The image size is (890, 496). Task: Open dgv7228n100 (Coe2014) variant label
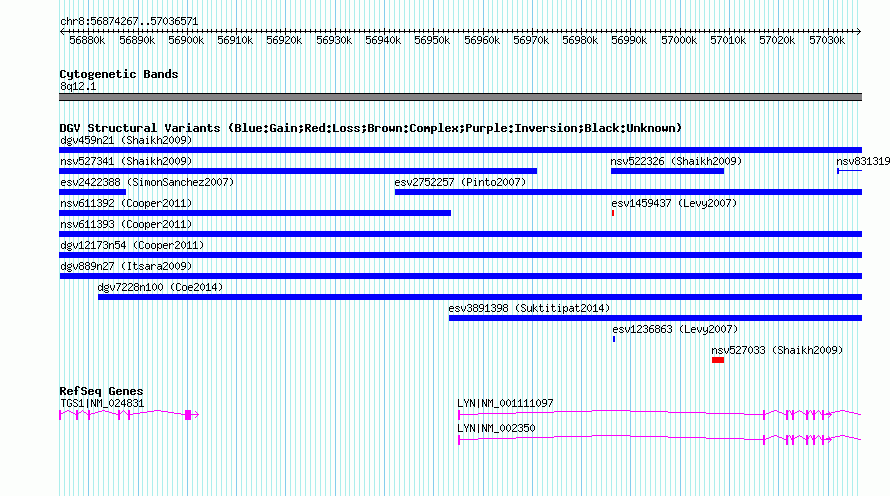160,287
